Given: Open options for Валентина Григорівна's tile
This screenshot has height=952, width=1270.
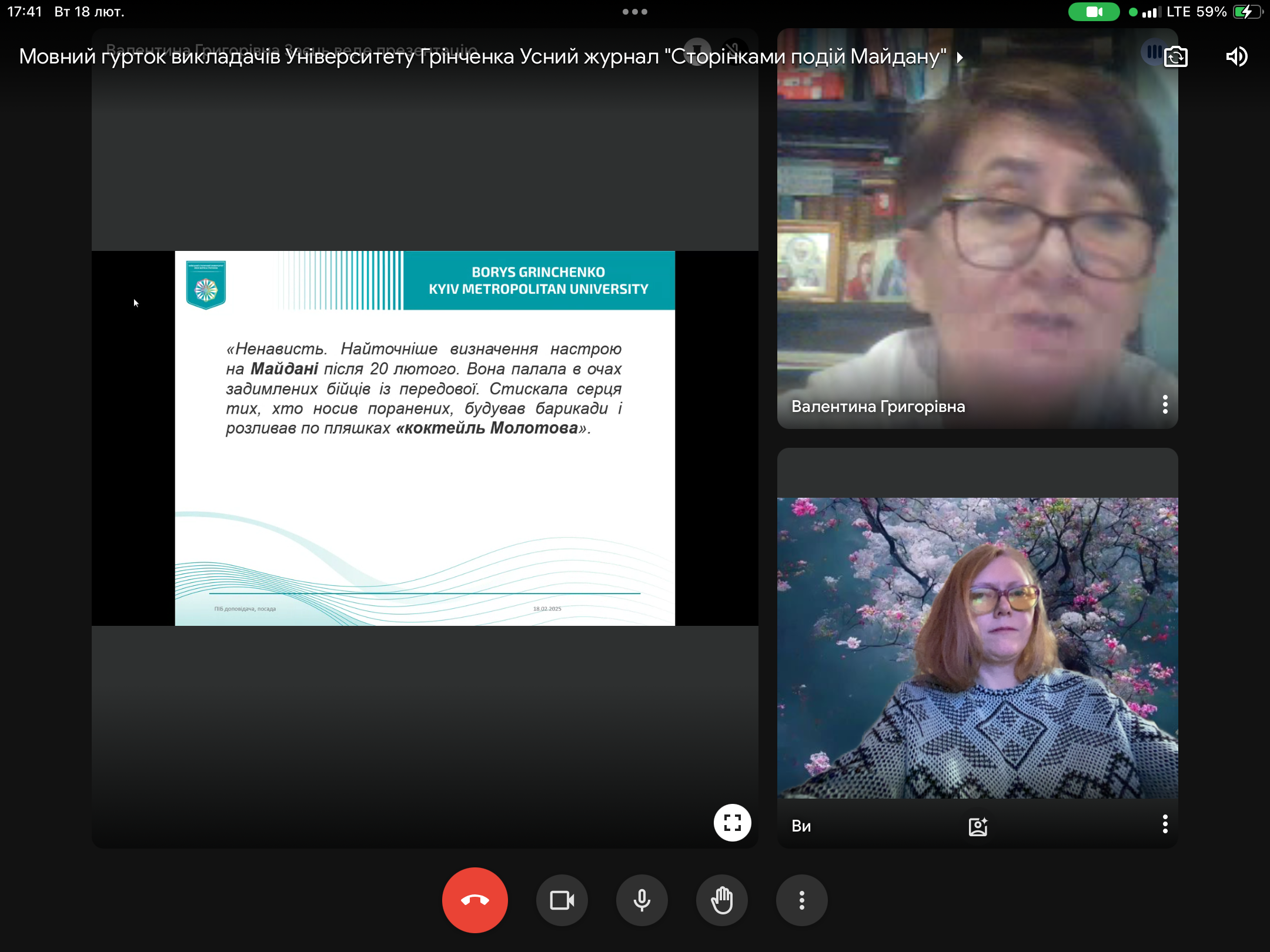Looking at the screenshot, I should coord(1165,404).
